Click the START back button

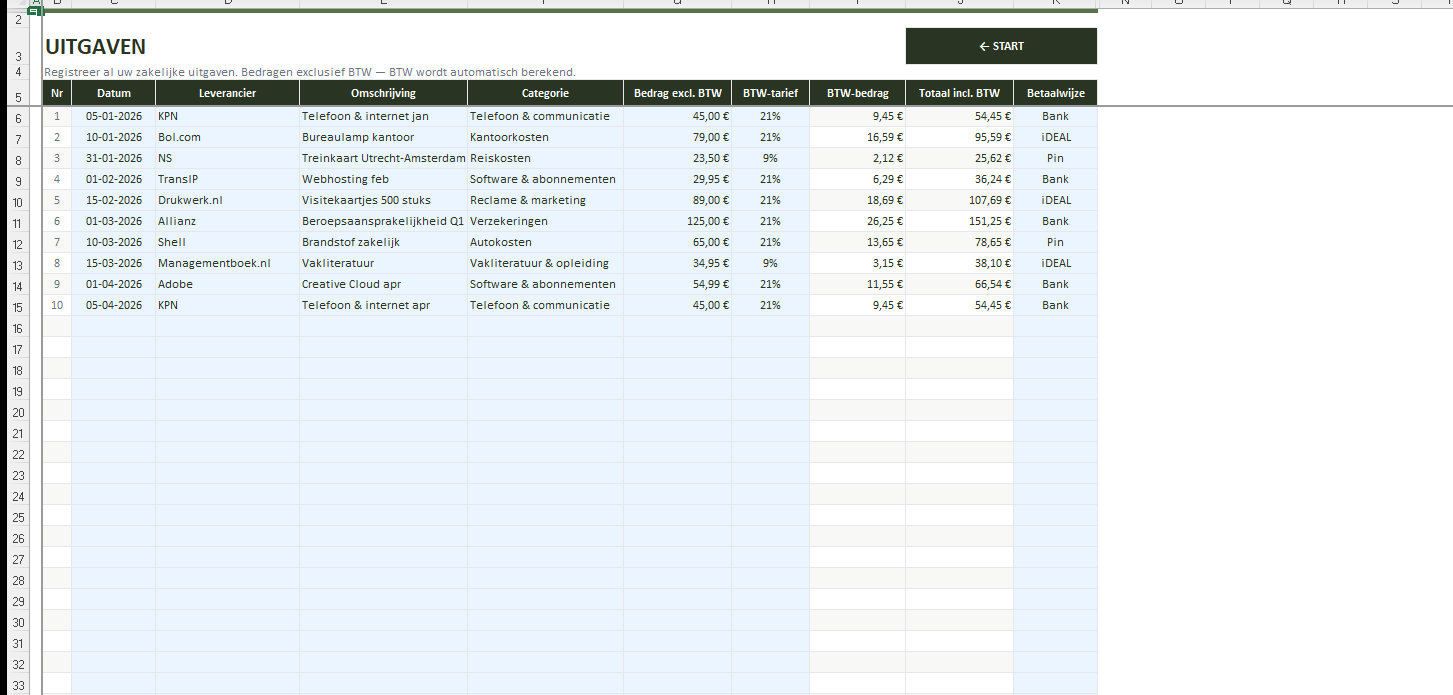click(x=1001, y=46)
